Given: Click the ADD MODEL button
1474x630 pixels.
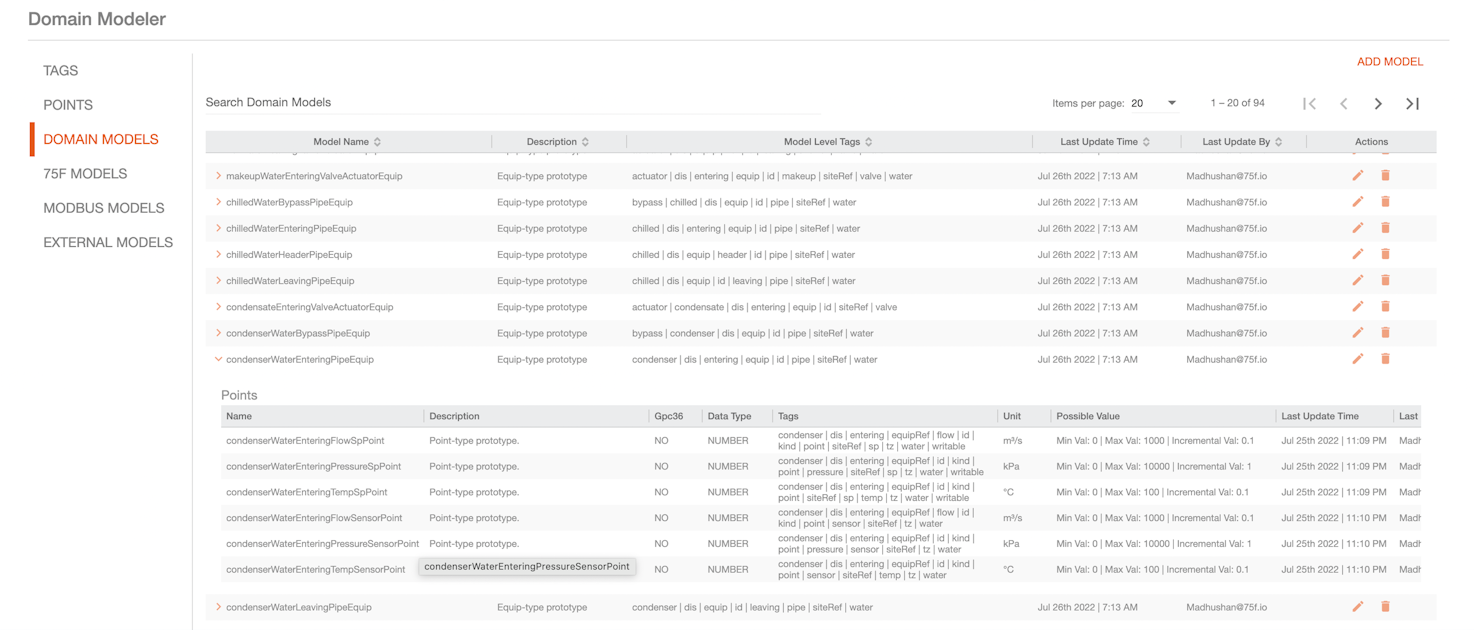Looking at the screenshot, I should click(x=1389, y=62).
